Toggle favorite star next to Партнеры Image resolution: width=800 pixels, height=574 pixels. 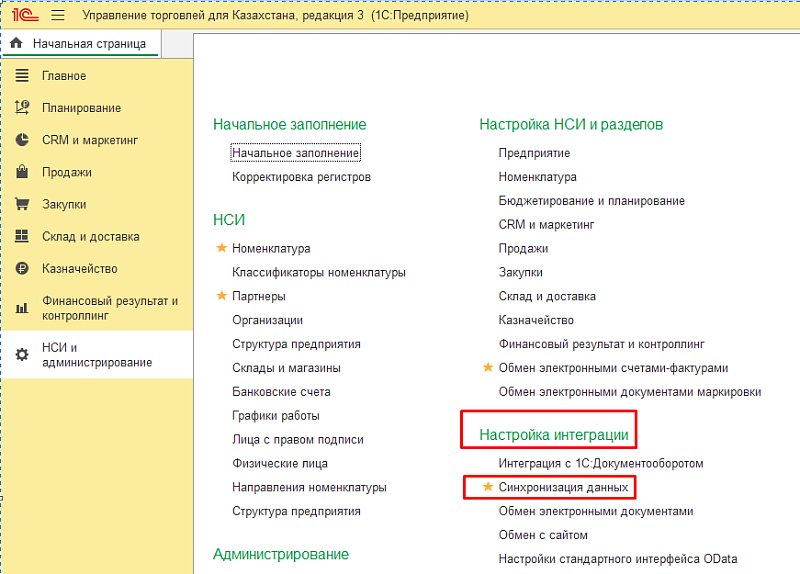(x=221, y=296)
